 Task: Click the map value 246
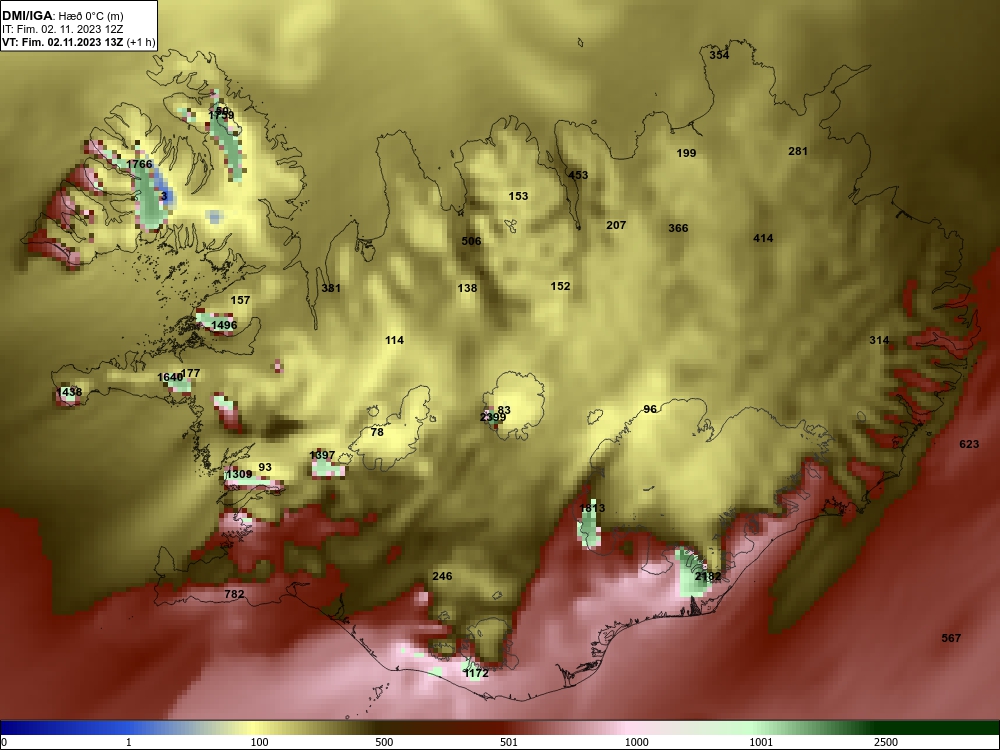click(x=442, y=577)
